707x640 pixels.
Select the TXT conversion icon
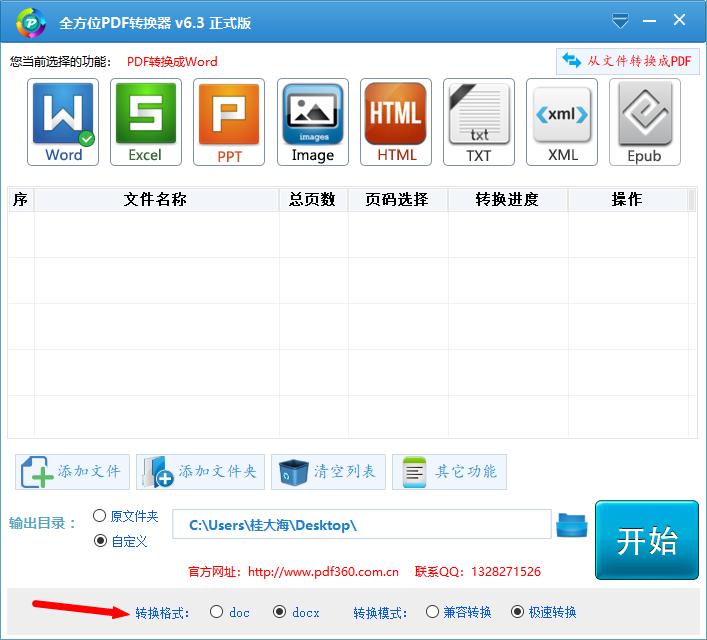479,122
